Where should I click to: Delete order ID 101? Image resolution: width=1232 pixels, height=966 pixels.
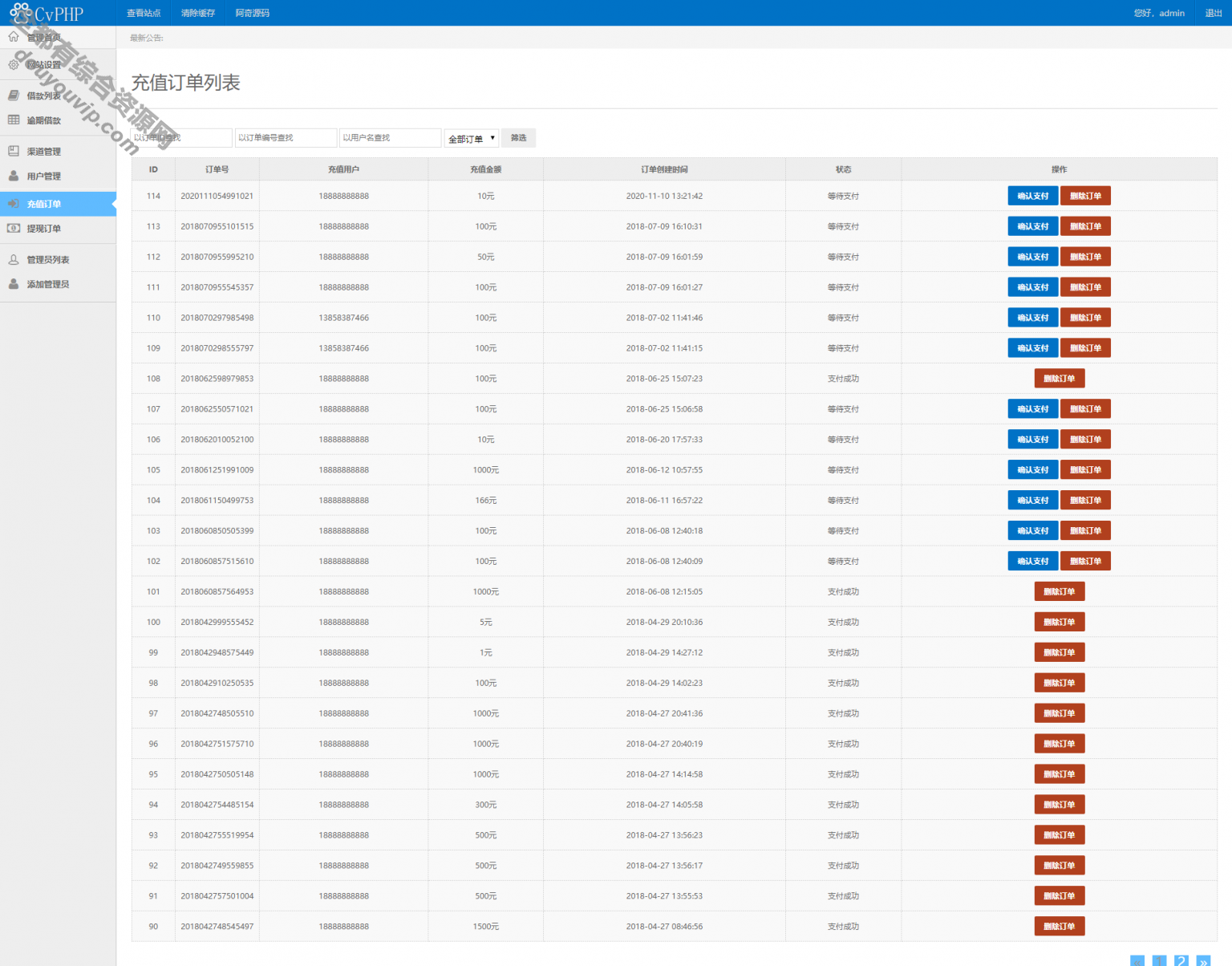[1060, 591]
